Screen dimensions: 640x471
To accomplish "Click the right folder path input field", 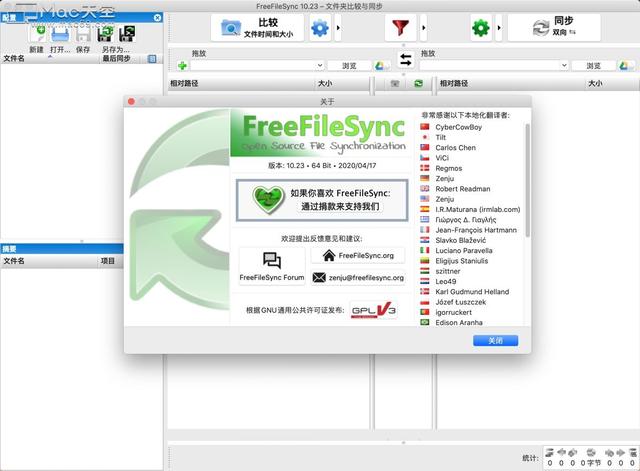I will 490,65.
